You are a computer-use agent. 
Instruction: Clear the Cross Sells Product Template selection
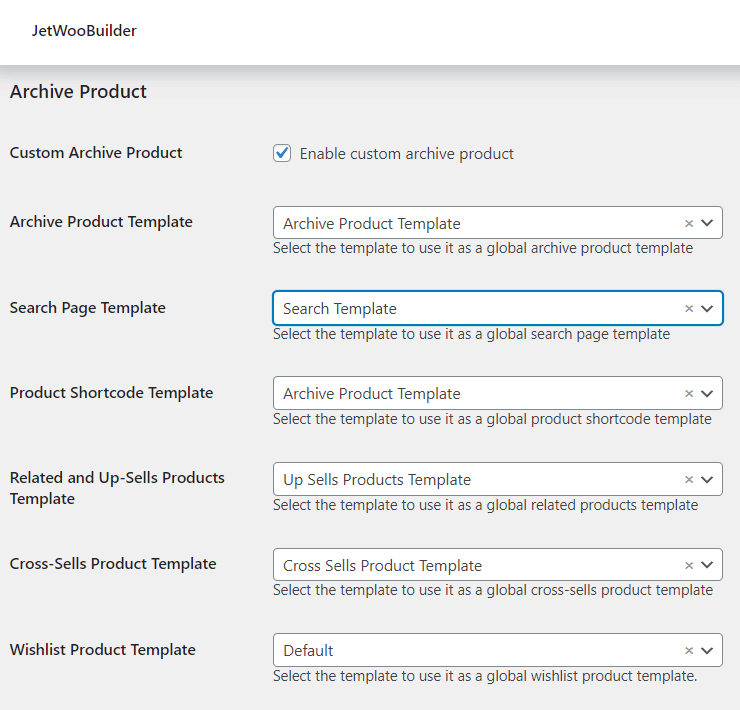tap(689, 566)
